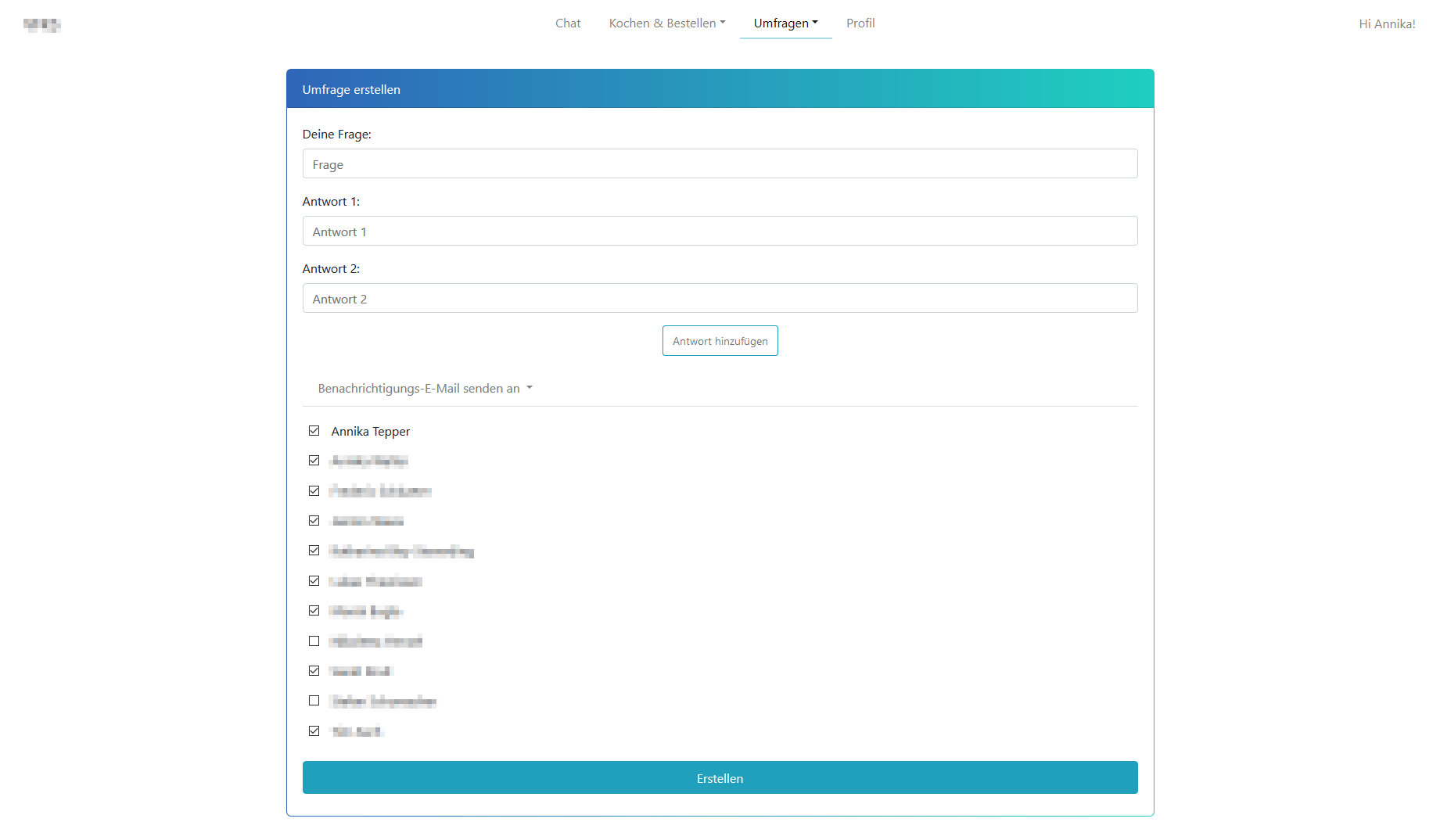
Task: Uncheck the third recipient checkbox in the list
Action: 314,491
